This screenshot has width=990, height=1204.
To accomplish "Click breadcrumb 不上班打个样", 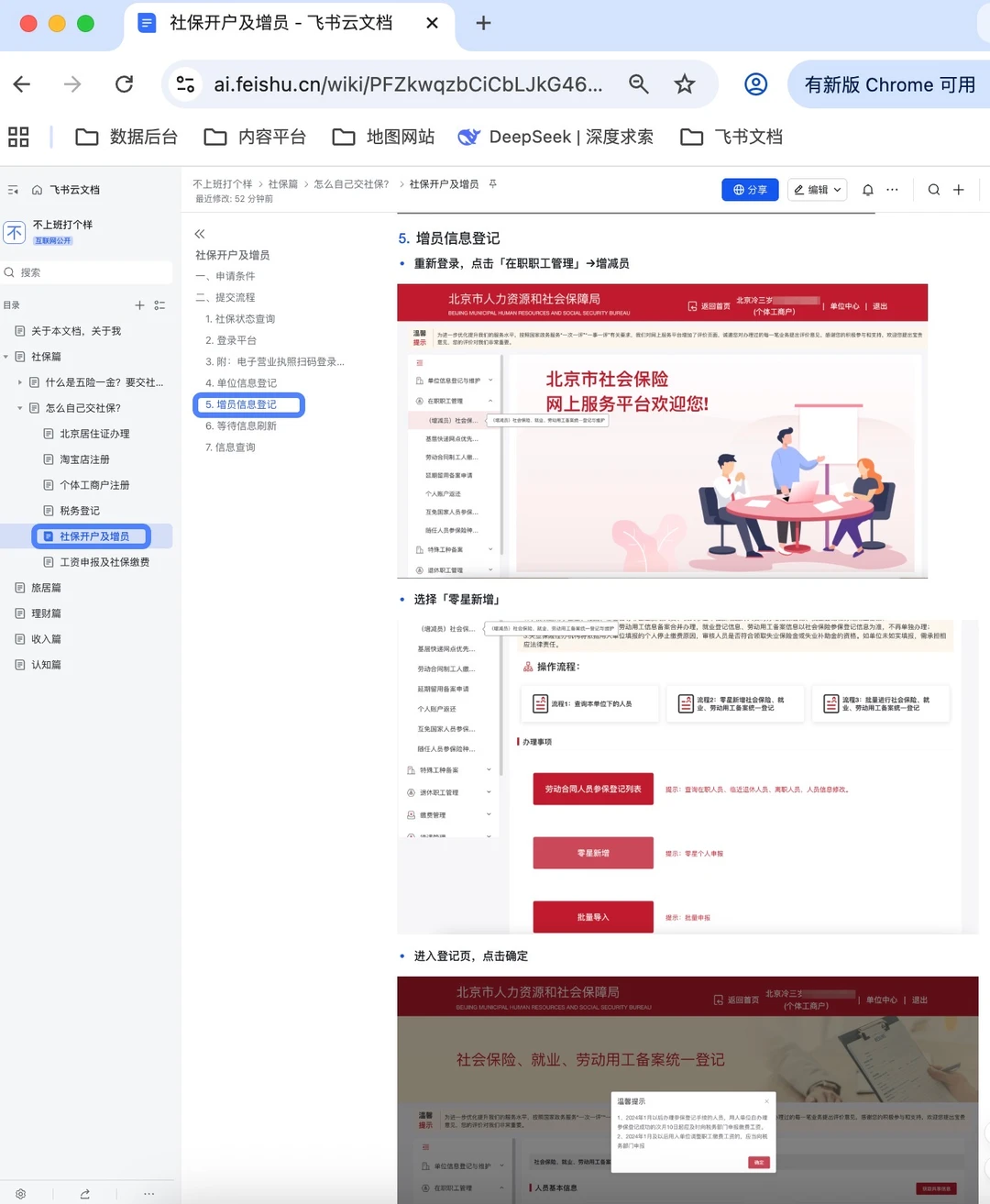I will [x=222, y=184].
